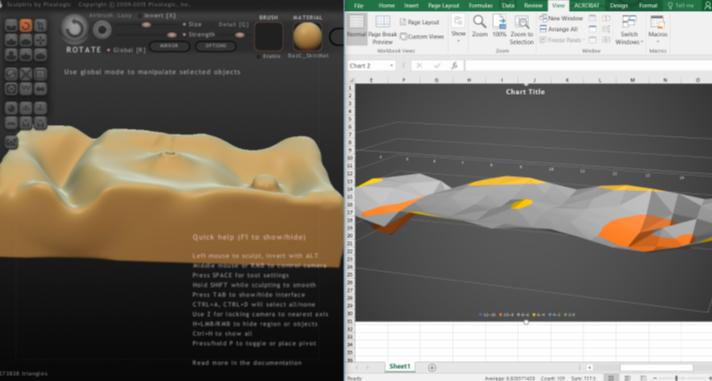Select the Draw brush in Sculptris
This screenshot has height=381, width=712.
pos(11,40)
